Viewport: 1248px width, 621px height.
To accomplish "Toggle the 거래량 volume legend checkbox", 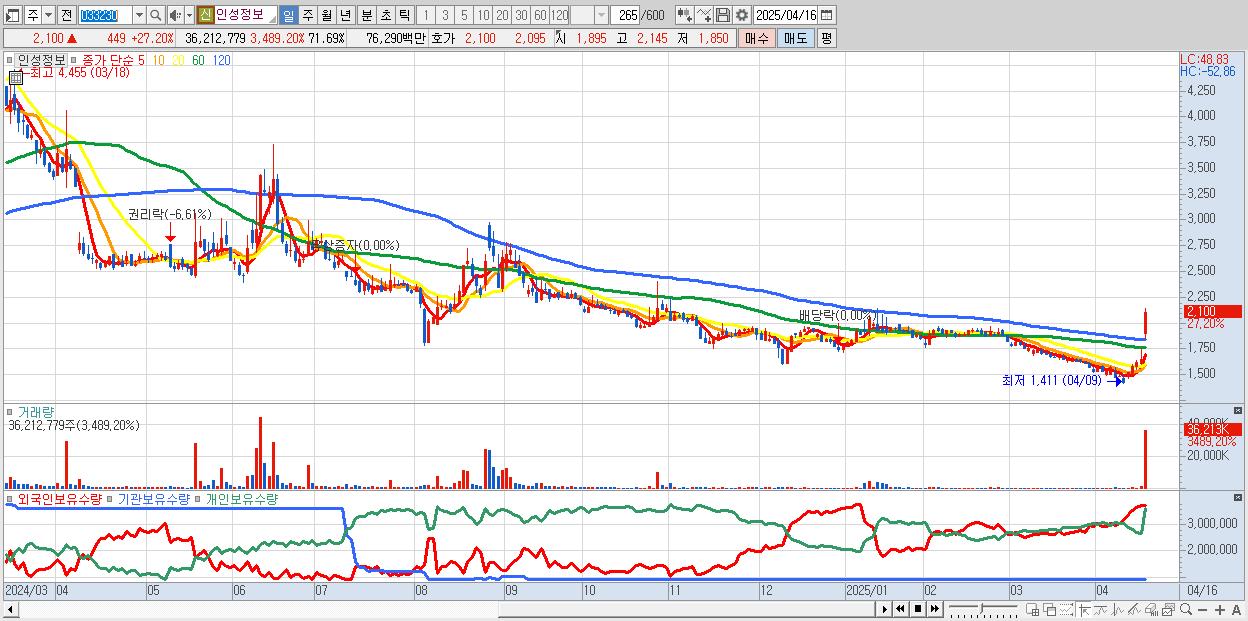I will (x=12, y=412).
